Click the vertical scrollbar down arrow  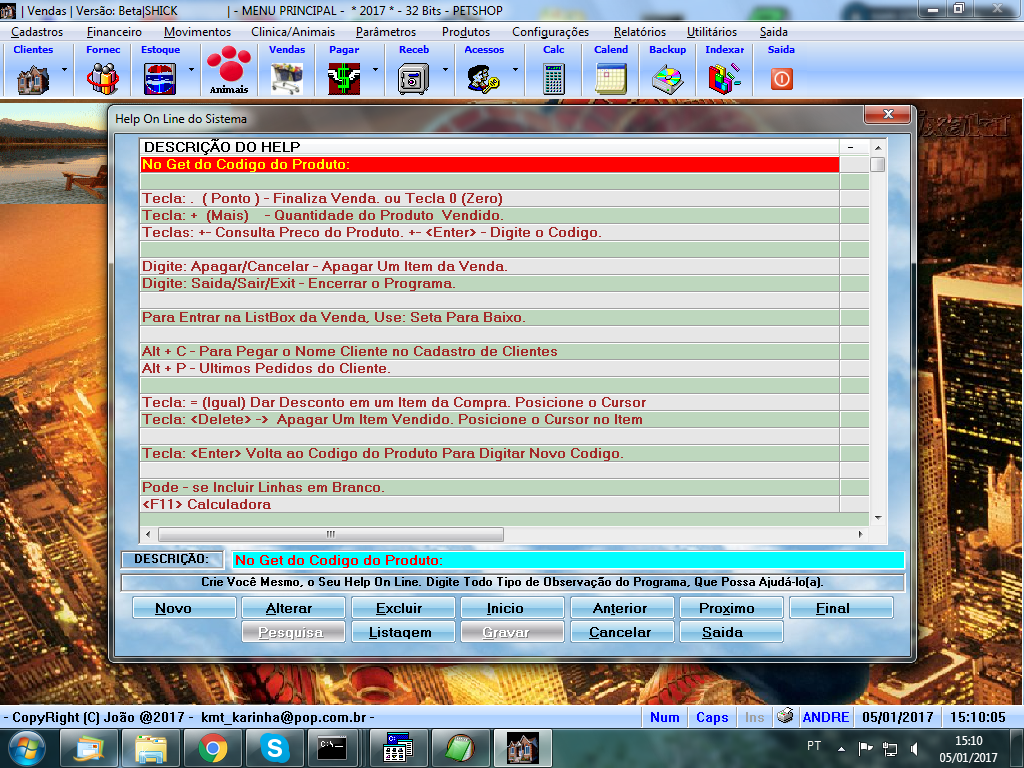(x=878, y=518)
